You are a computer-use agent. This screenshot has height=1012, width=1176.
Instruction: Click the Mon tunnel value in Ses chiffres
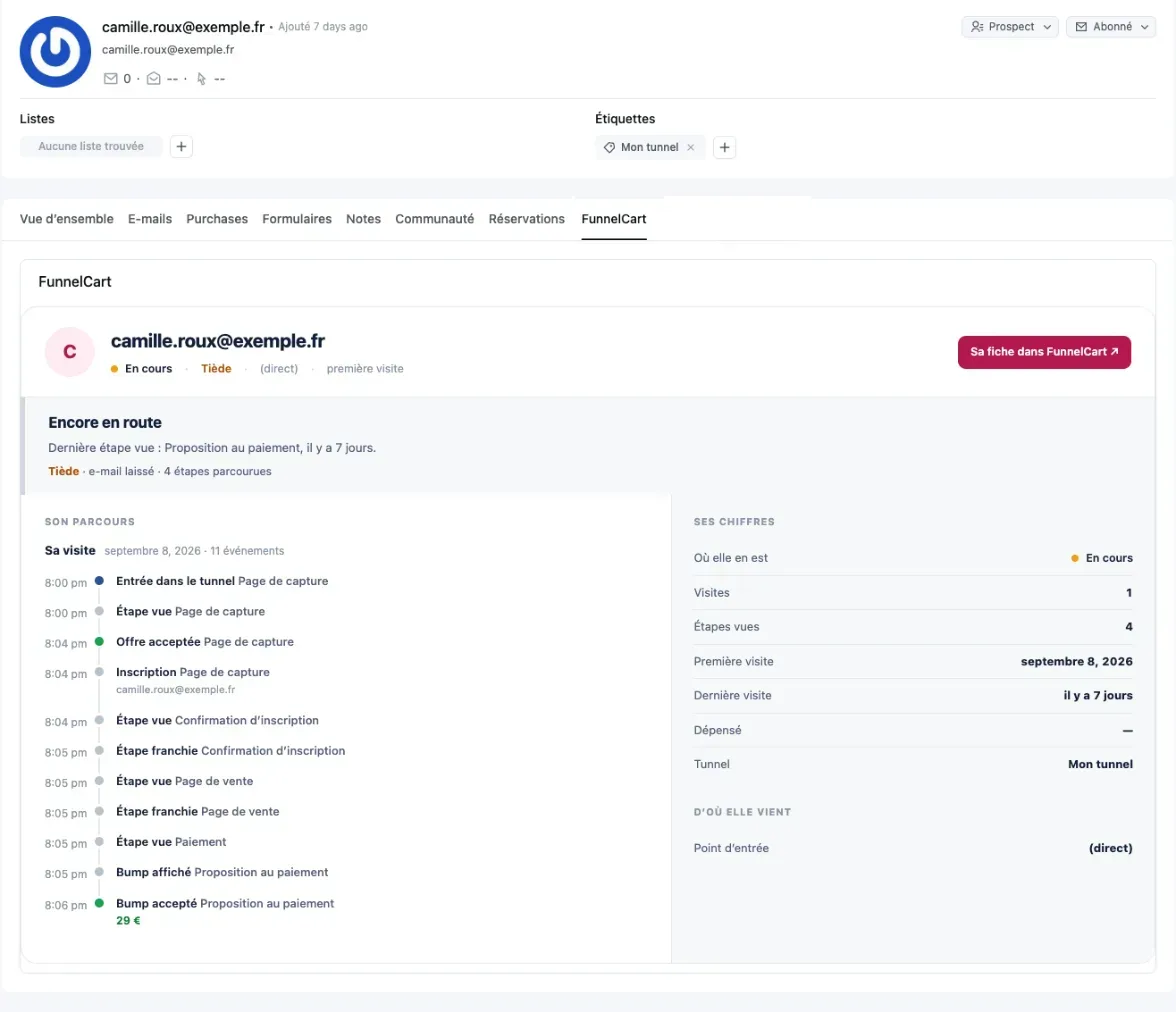pos(1100,764)
